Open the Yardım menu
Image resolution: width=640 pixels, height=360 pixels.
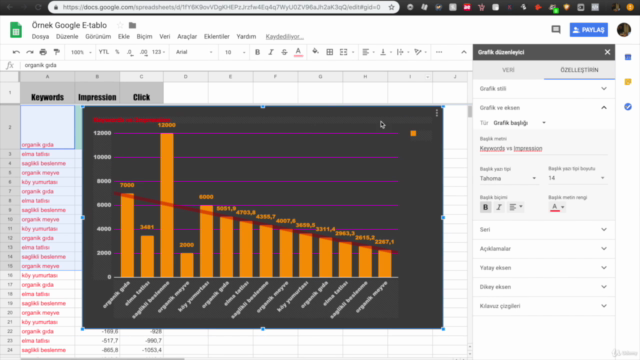click(x=246, y=37)
